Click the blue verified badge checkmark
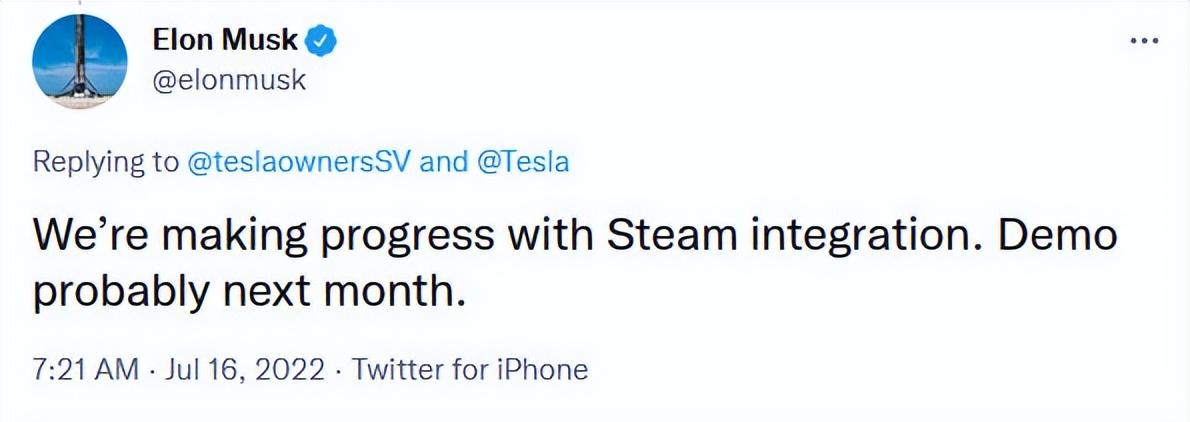The image size is (1190, 422). [321, 41]
